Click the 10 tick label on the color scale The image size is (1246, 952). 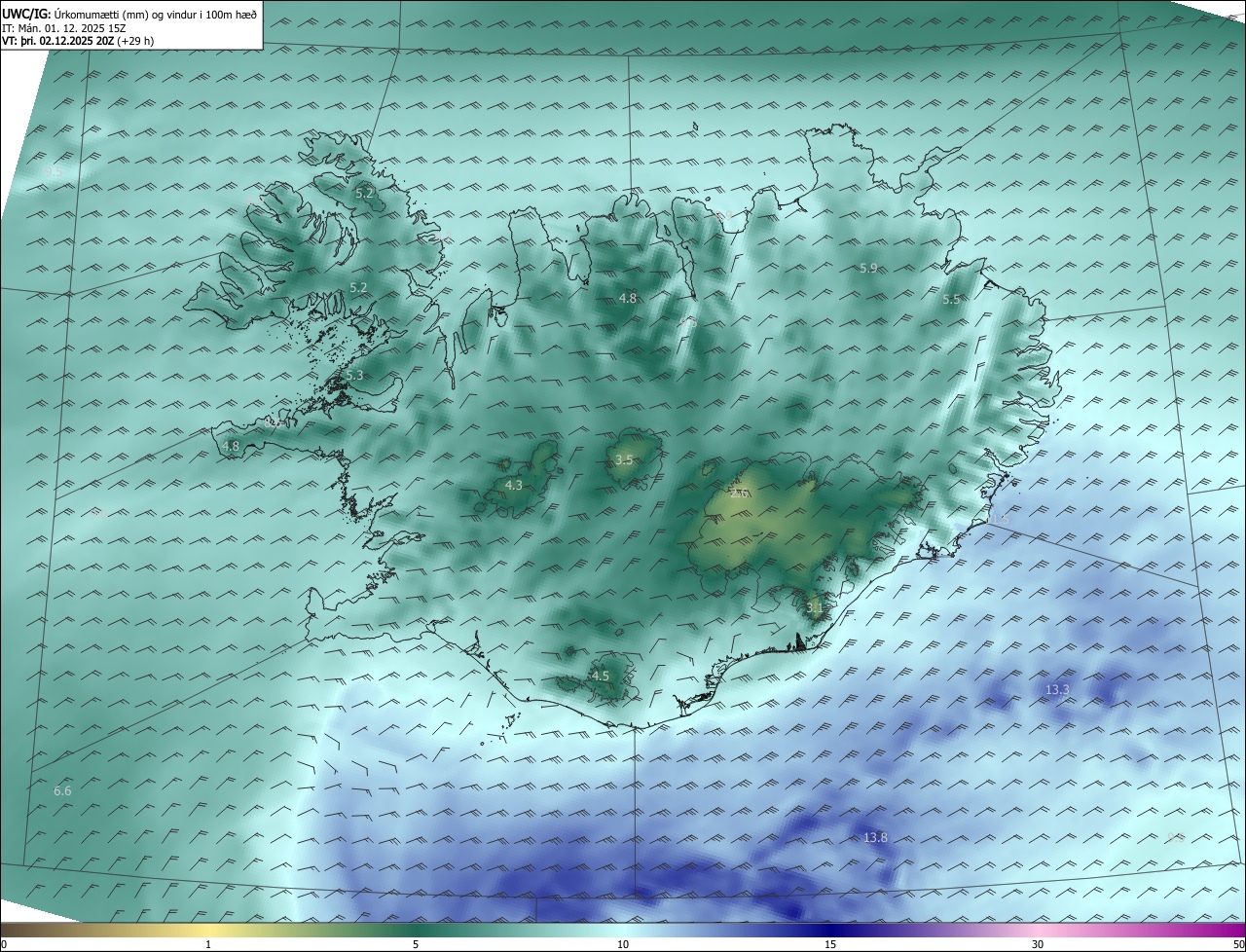tap(623, 944)
